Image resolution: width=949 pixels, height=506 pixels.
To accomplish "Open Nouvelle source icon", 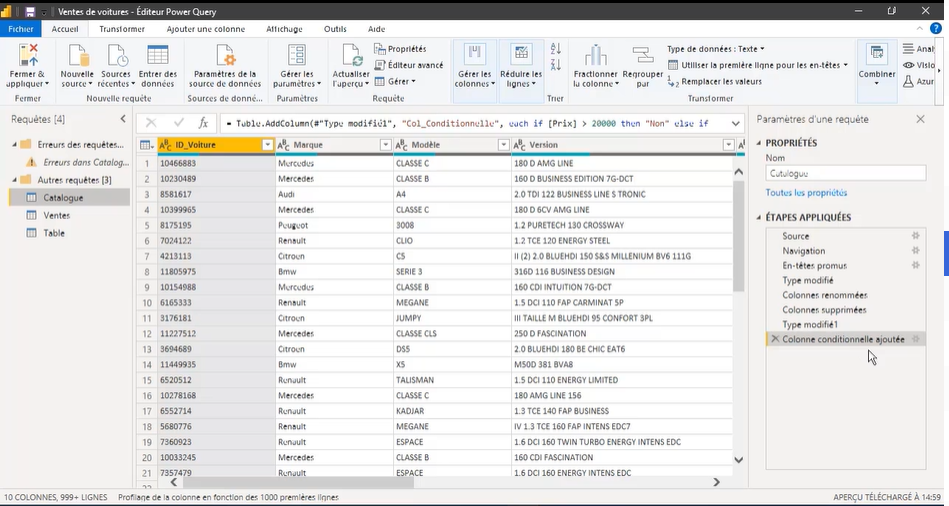I will point(77,55).
